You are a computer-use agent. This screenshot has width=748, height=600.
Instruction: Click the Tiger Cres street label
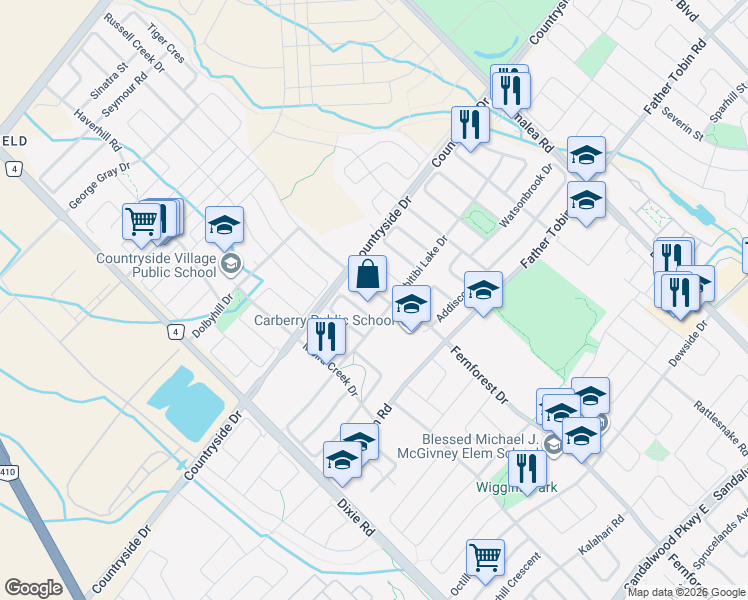[166, 43]
